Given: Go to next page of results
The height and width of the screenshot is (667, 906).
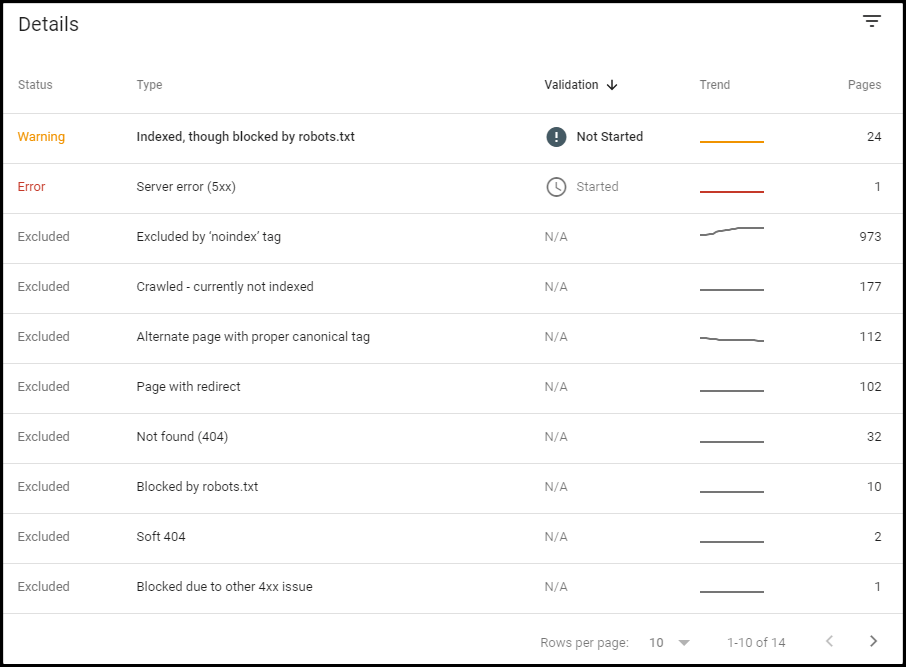Looking at the screenshot, I should coord(873,641).
